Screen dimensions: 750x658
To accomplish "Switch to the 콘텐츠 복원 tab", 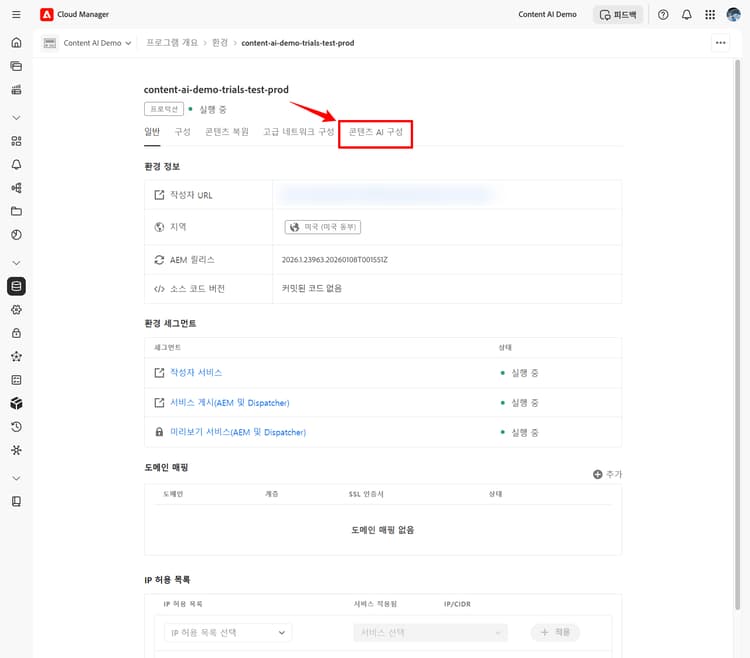I will click(x=227, y=132).
